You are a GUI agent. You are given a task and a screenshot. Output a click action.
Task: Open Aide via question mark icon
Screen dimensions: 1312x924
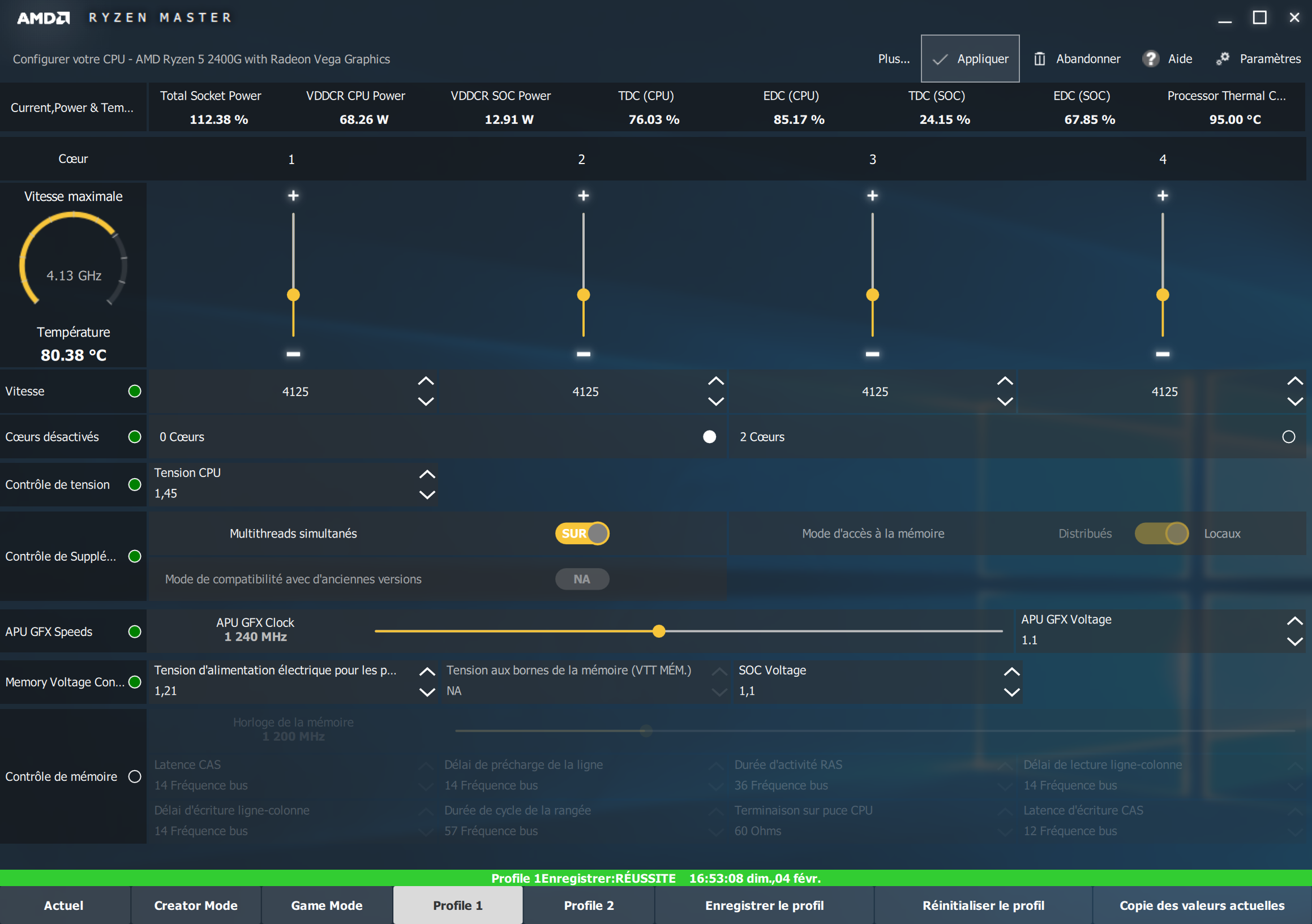click(1150, 59)
